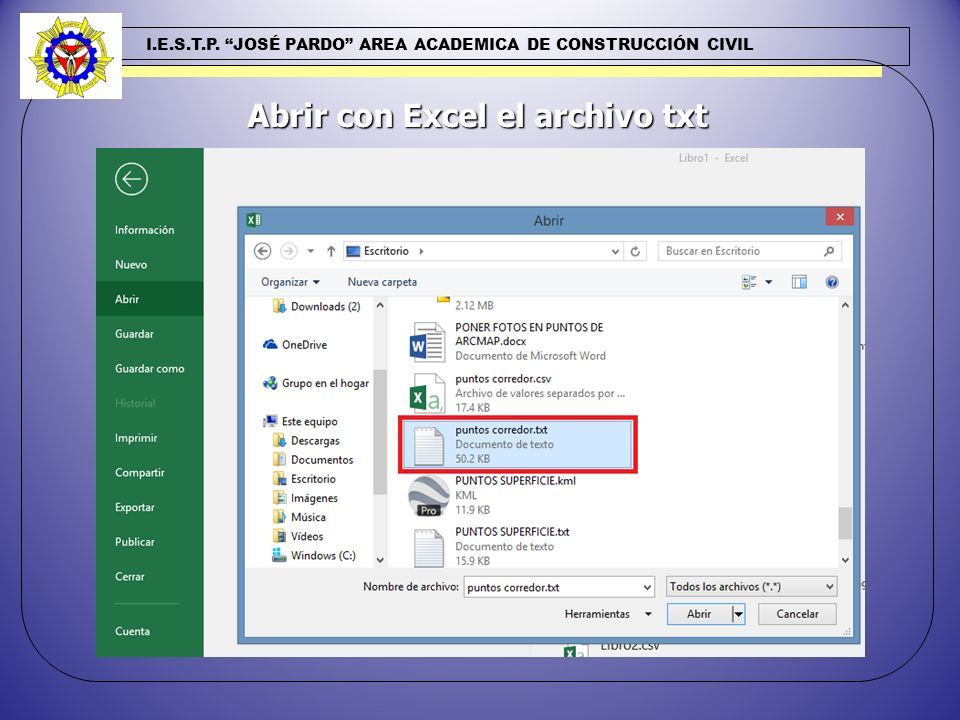Click the search magnifier icon
The image size is (960, 720).
[829, 251]
